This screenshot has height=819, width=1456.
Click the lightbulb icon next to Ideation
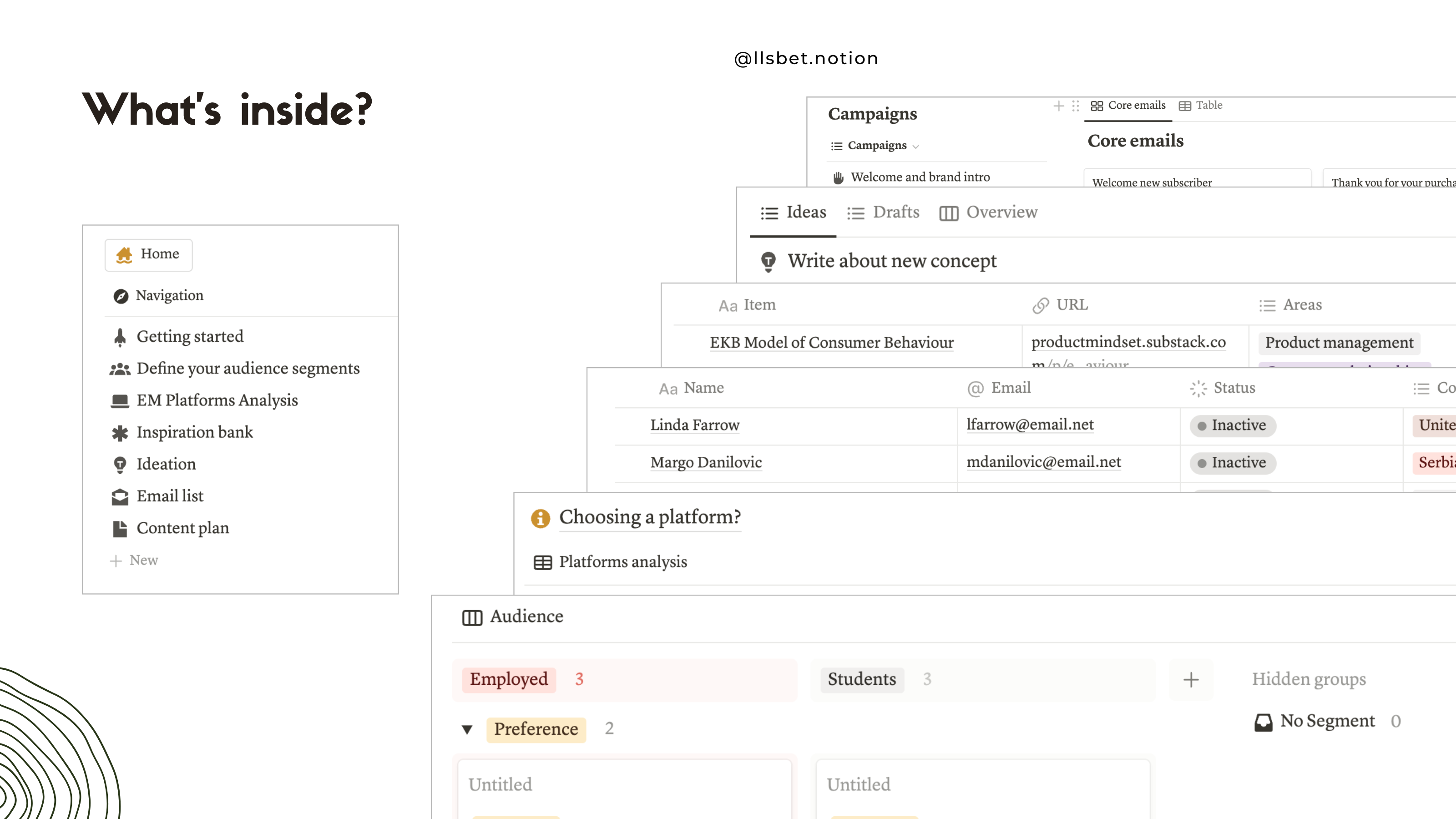(x=120, y=465)
